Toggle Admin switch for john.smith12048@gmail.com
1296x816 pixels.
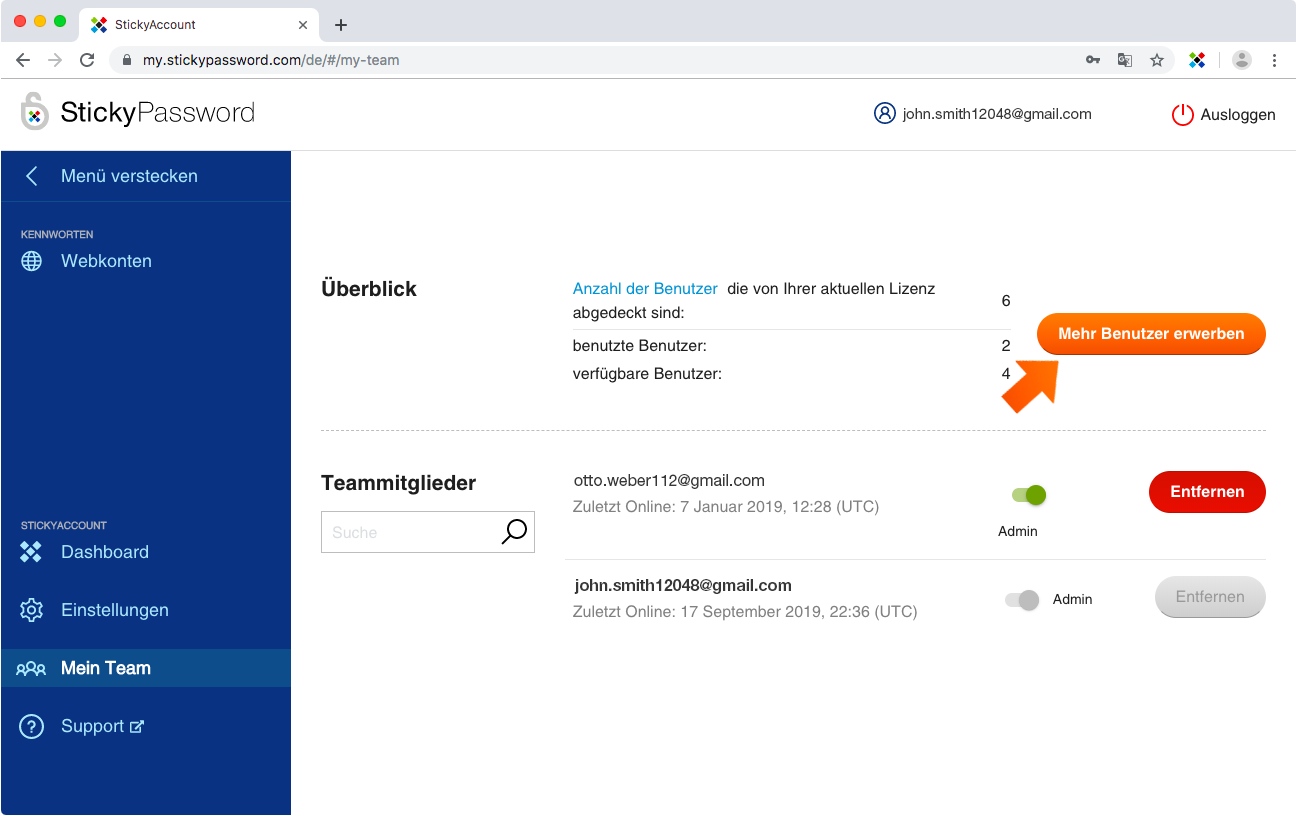[1022, 600]
